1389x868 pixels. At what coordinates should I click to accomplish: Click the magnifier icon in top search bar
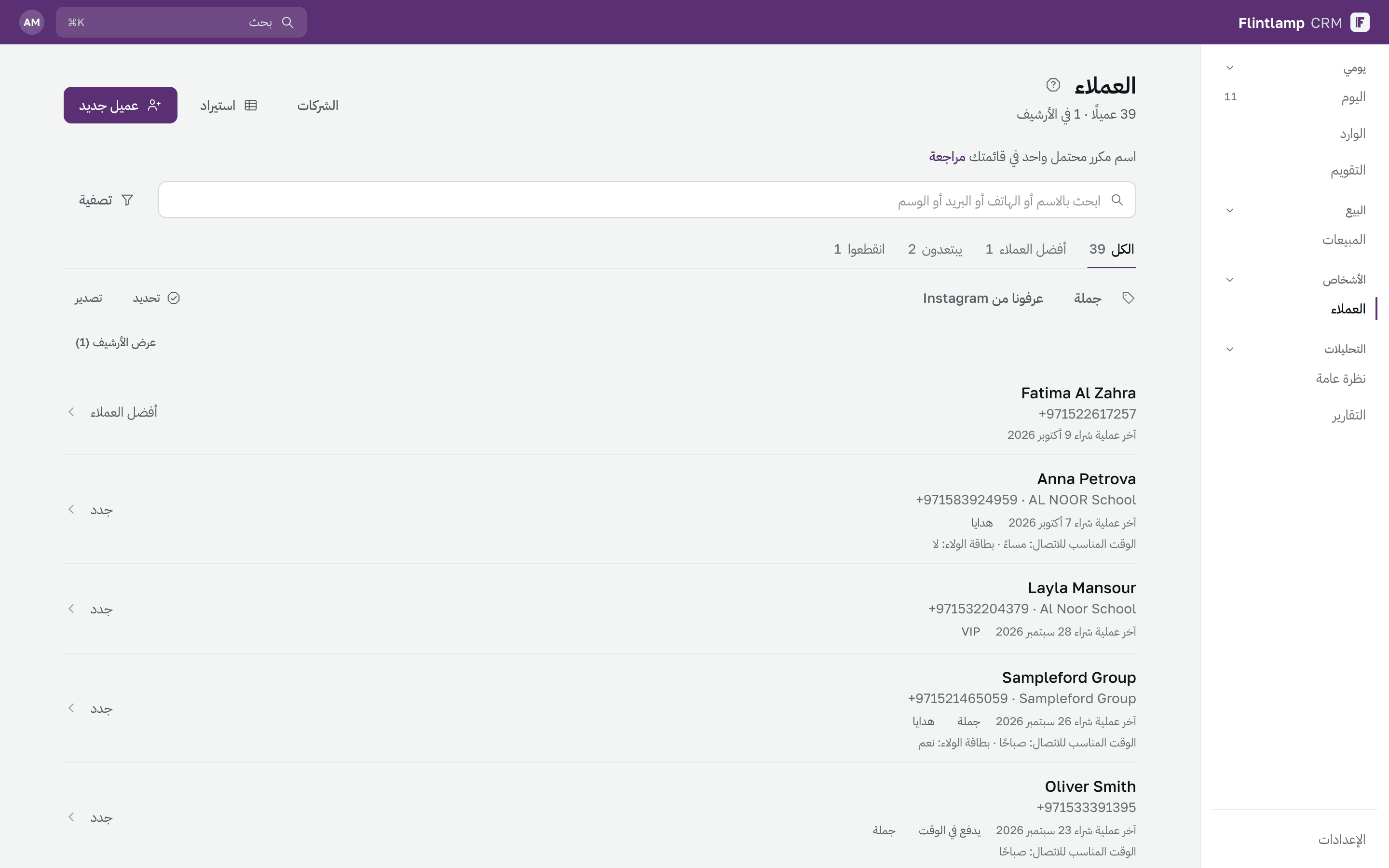pyautogui.click(x=287, y=22)
